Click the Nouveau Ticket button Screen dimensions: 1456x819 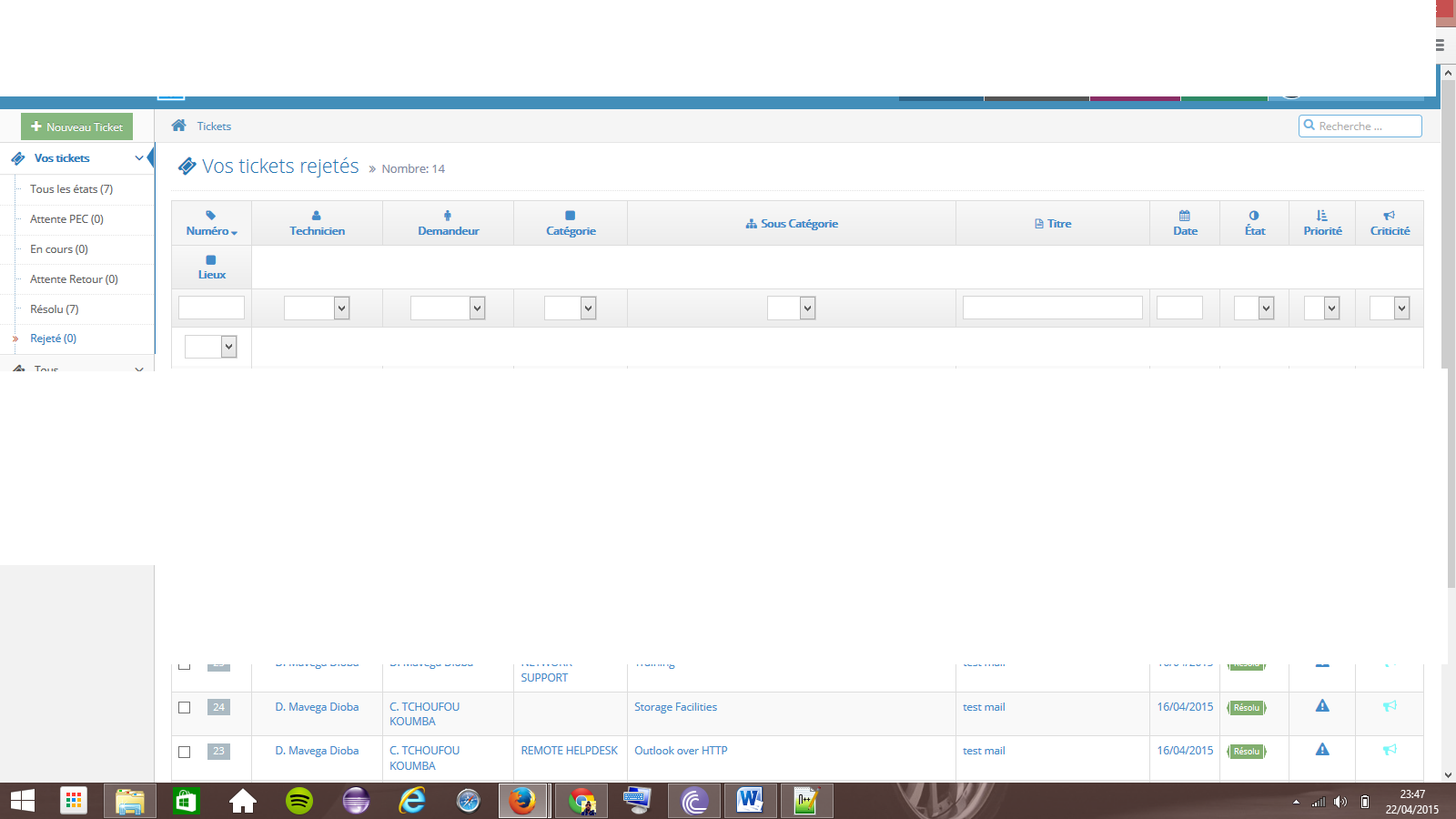pyautogui.click(x=77, y=126)
